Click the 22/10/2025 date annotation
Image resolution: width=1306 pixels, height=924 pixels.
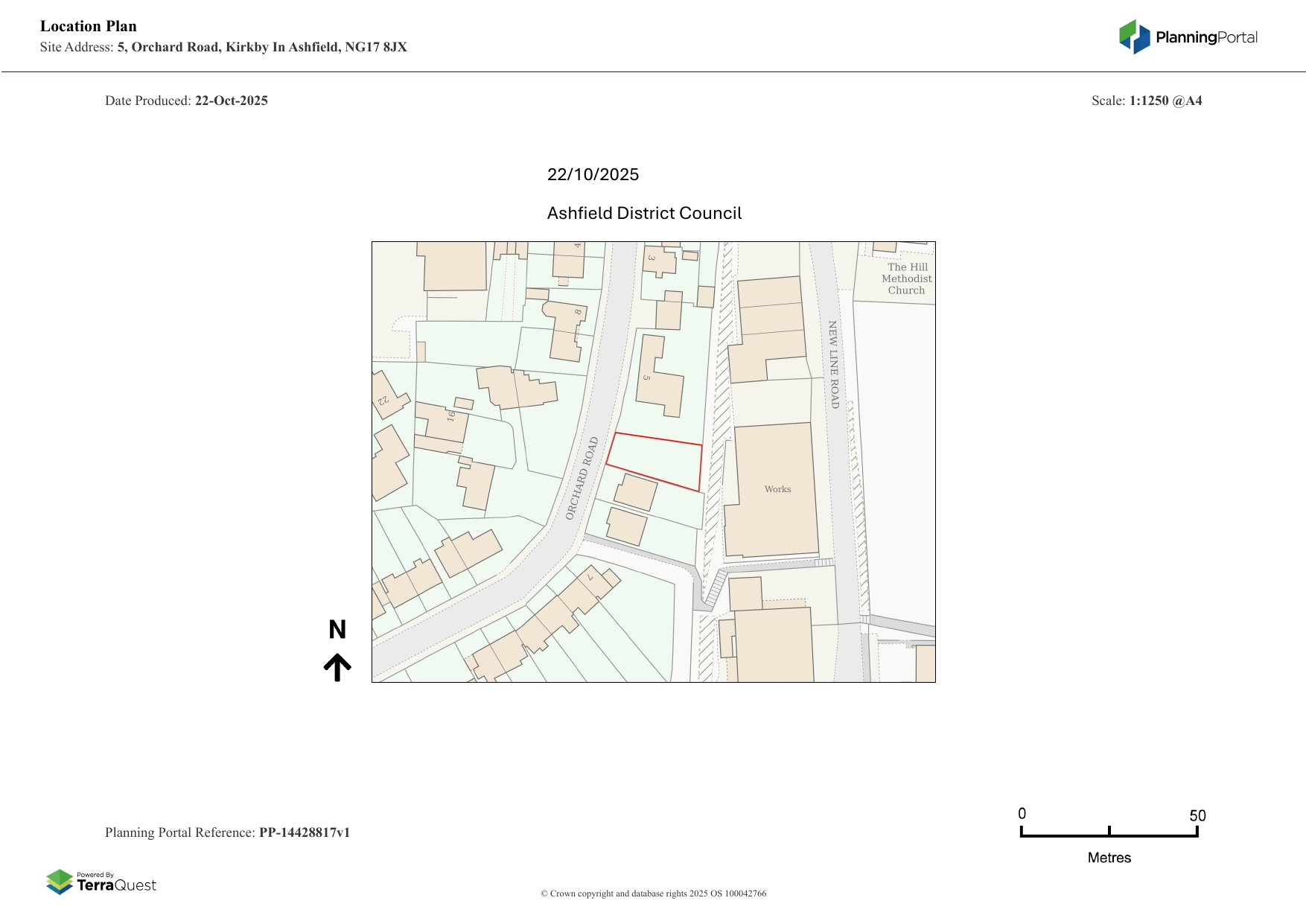coord(593,174)
